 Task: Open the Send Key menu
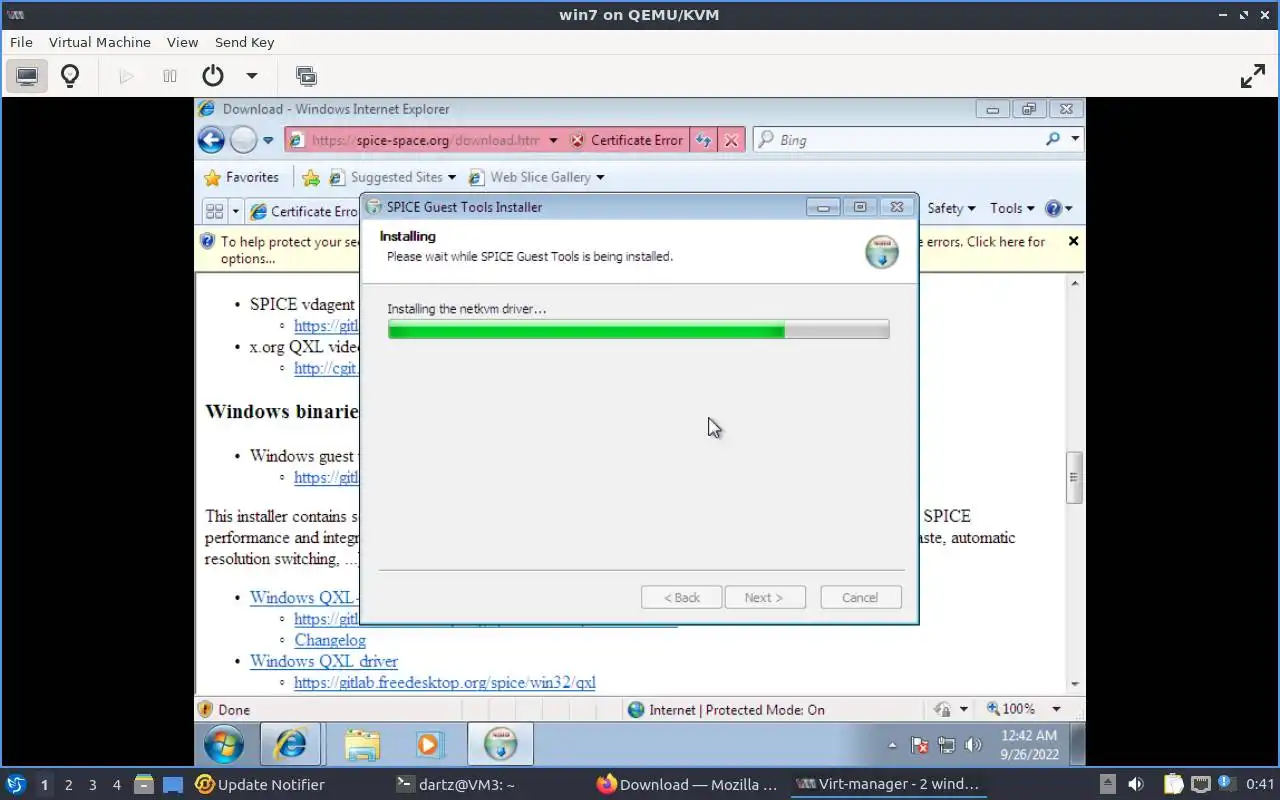click(x=244, y=42)
